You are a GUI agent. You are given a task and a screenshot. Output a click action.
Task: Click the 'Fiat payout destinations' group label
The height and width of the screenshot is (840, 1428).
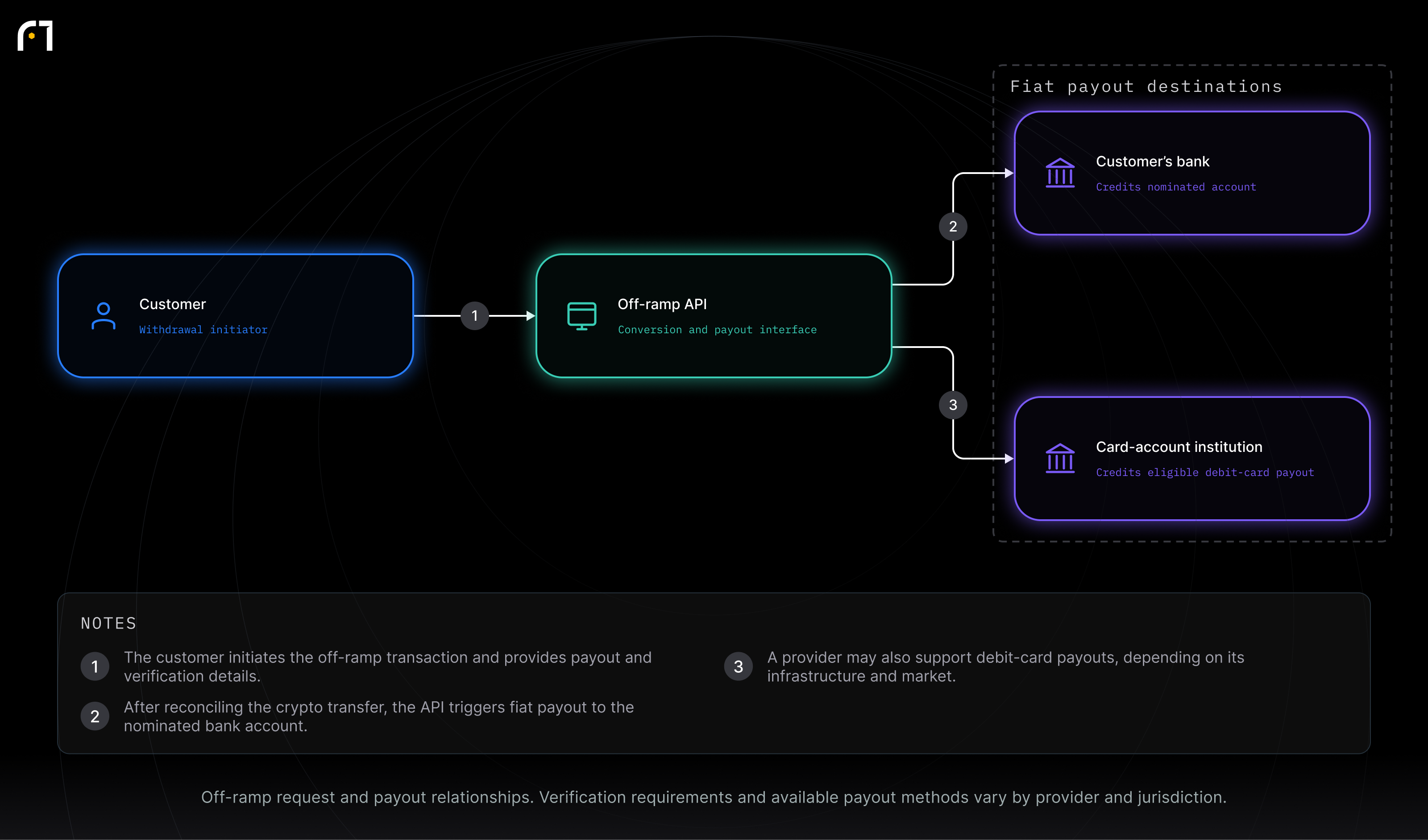[1146, 87]
